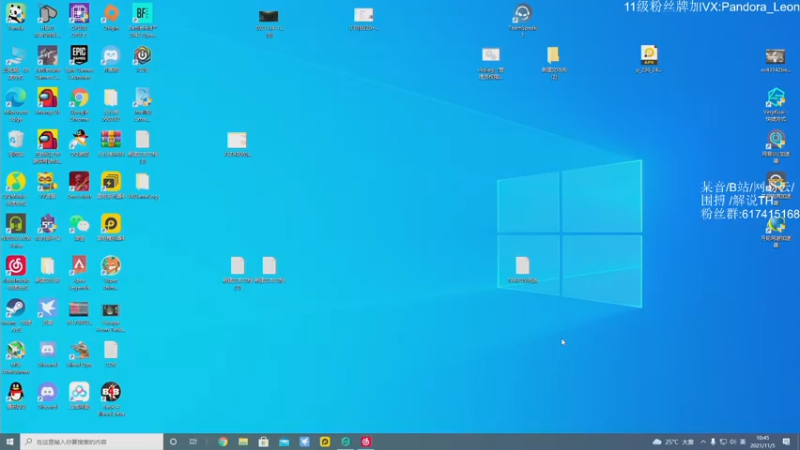Launch NetEase Cloud Music desktop shortcut
800x450 pixels.
coord(16,266)
